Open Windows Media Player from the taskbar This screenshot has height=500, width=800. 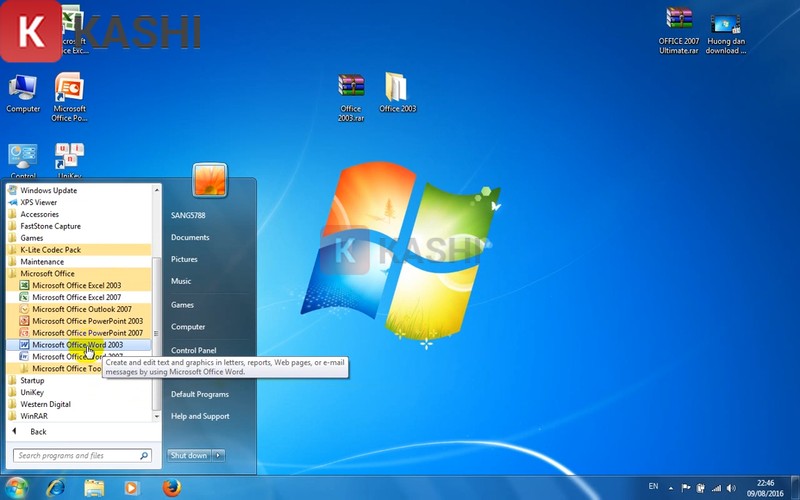[133, 487]
